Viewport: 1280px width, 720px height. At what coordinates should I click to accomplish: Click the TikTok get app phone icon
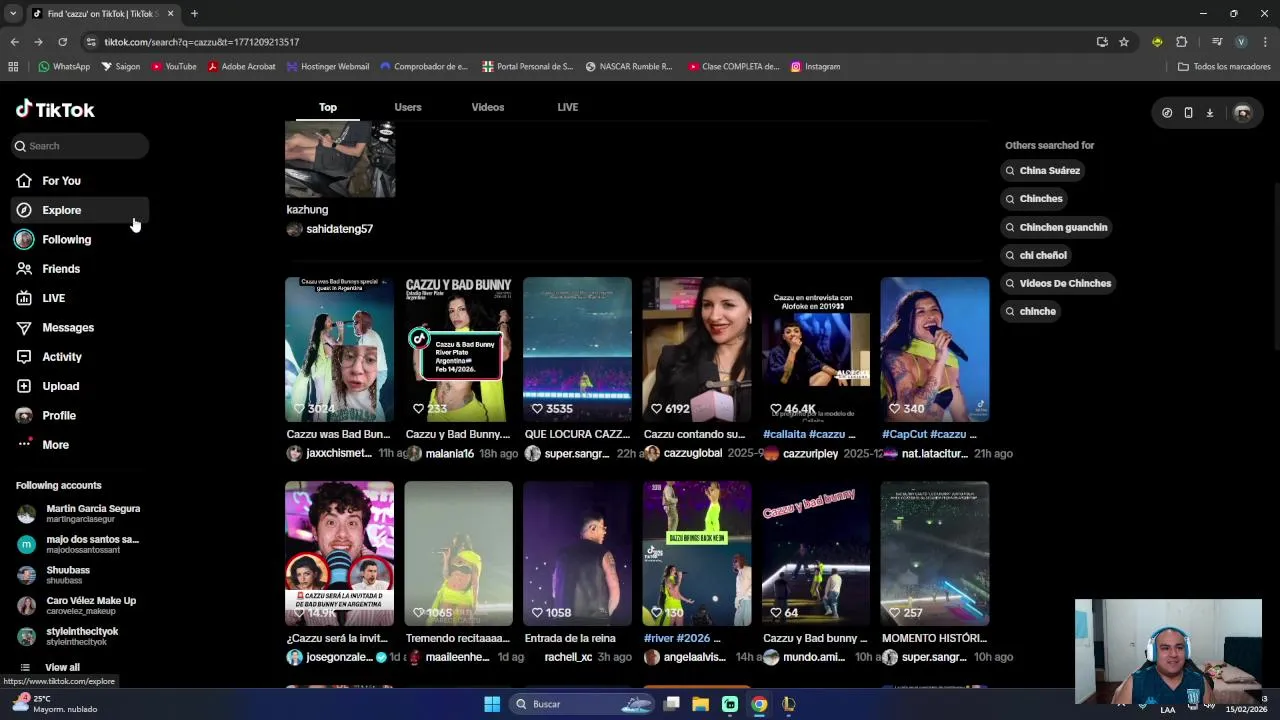1188,113
